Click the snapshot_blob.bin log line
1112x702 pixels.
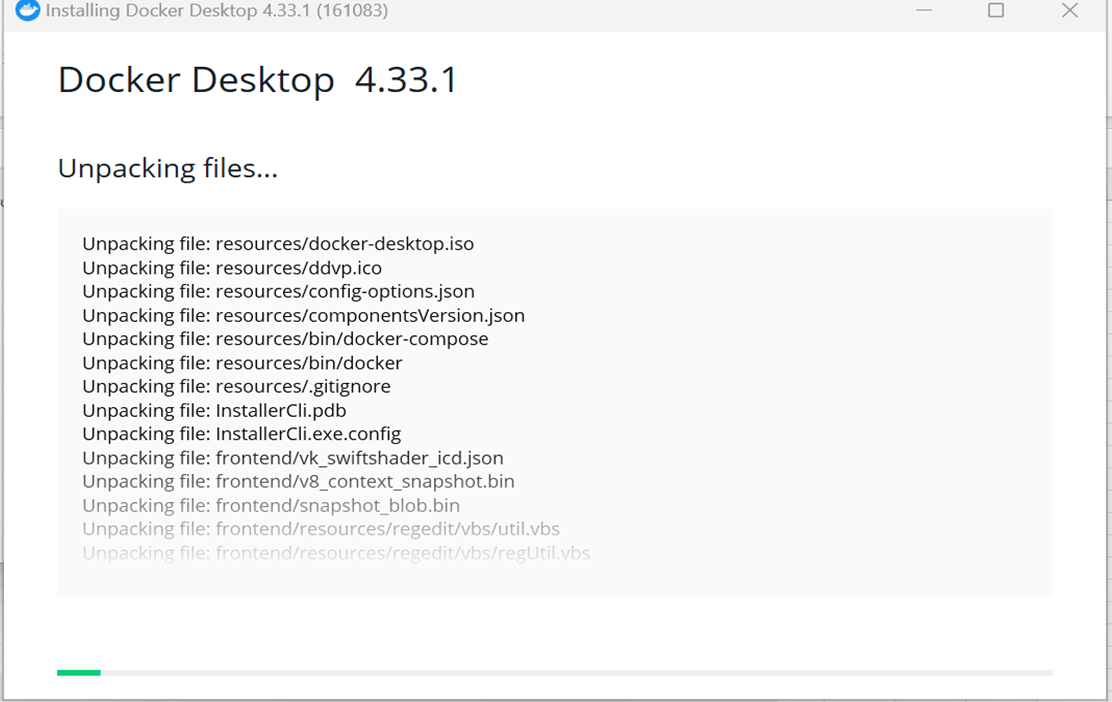(x=270, y=505)
